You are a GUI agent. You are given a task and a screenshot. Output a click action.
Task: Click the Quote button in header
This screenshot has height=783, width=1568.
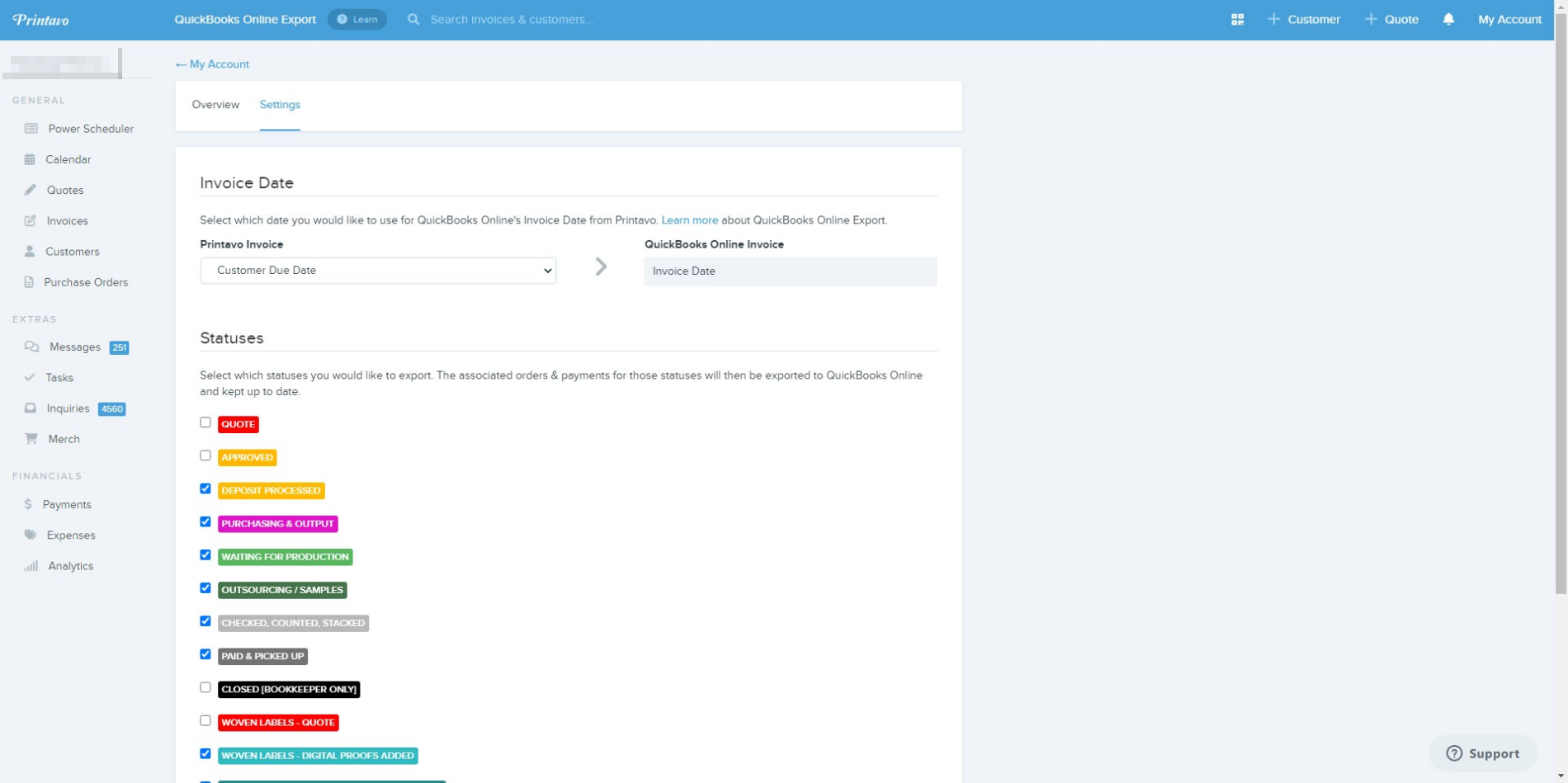[1391, 19]
